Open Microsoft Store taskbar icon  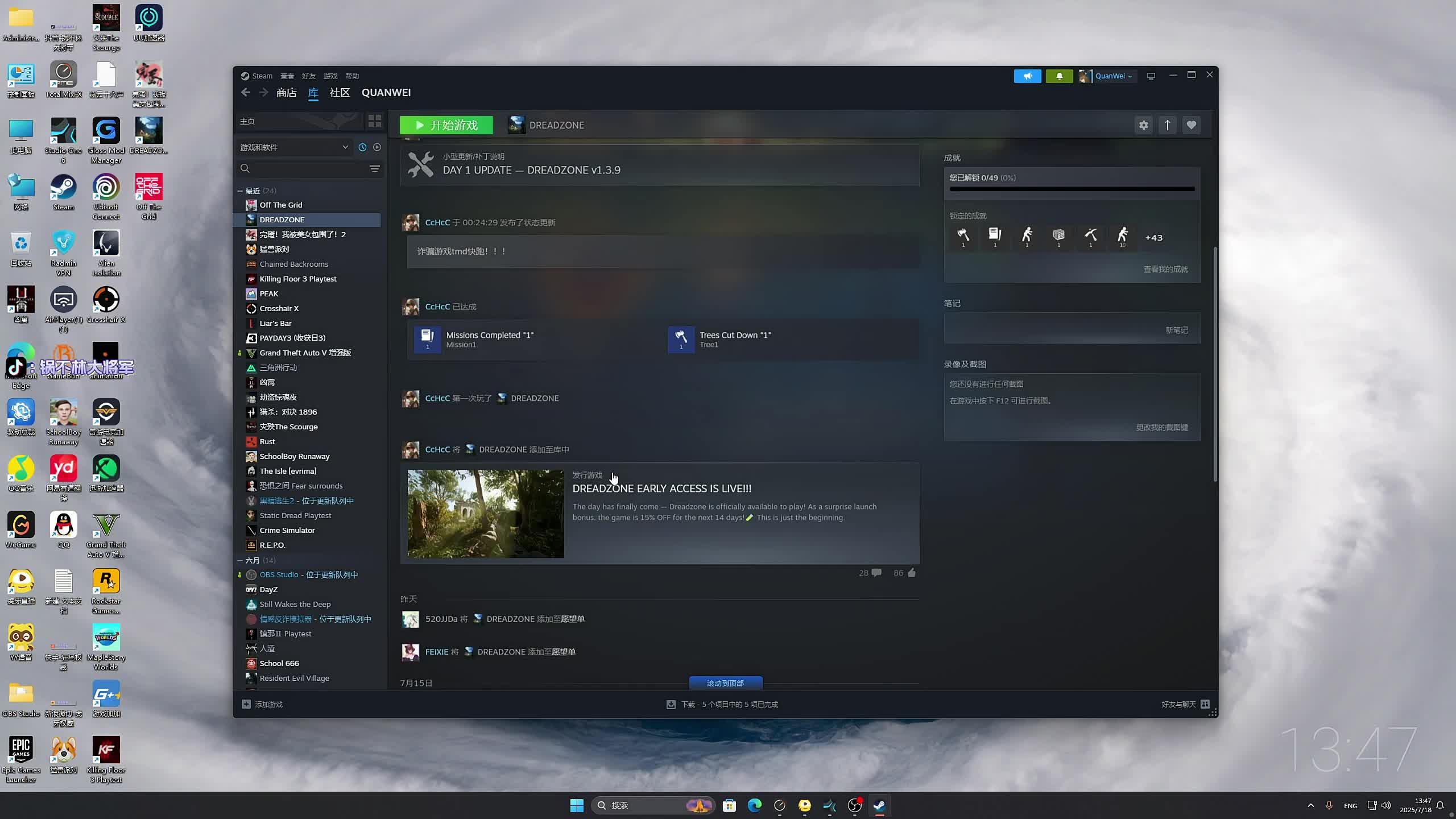tap(729, 805)
